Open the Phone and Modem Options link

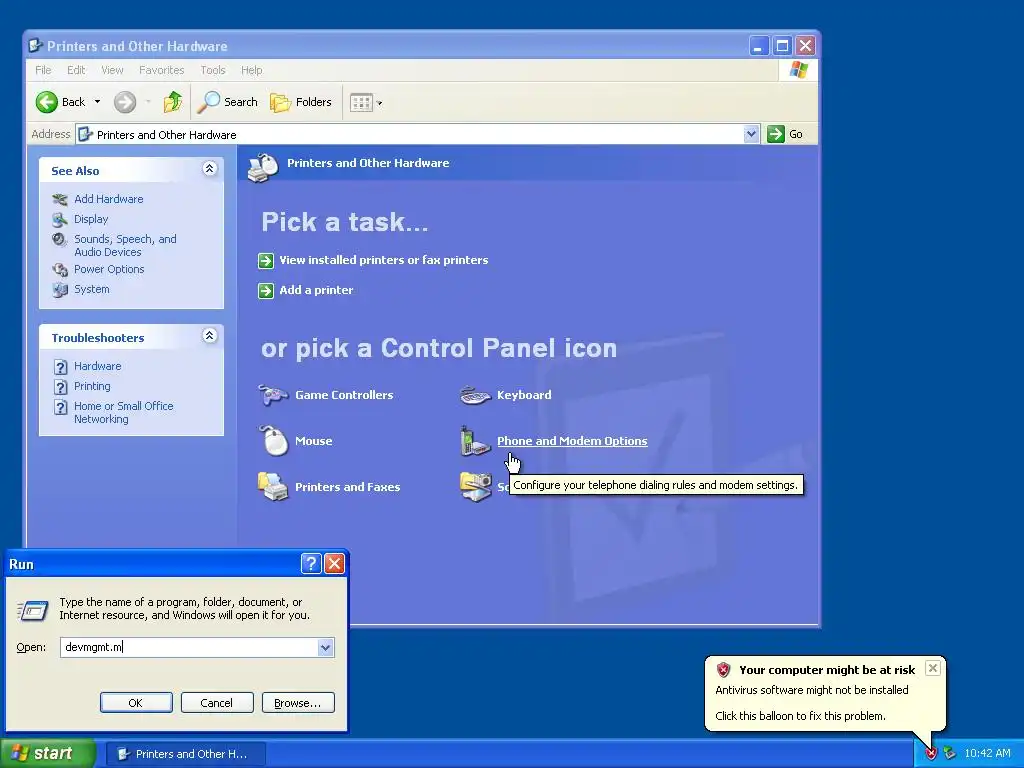coord(572,441)
